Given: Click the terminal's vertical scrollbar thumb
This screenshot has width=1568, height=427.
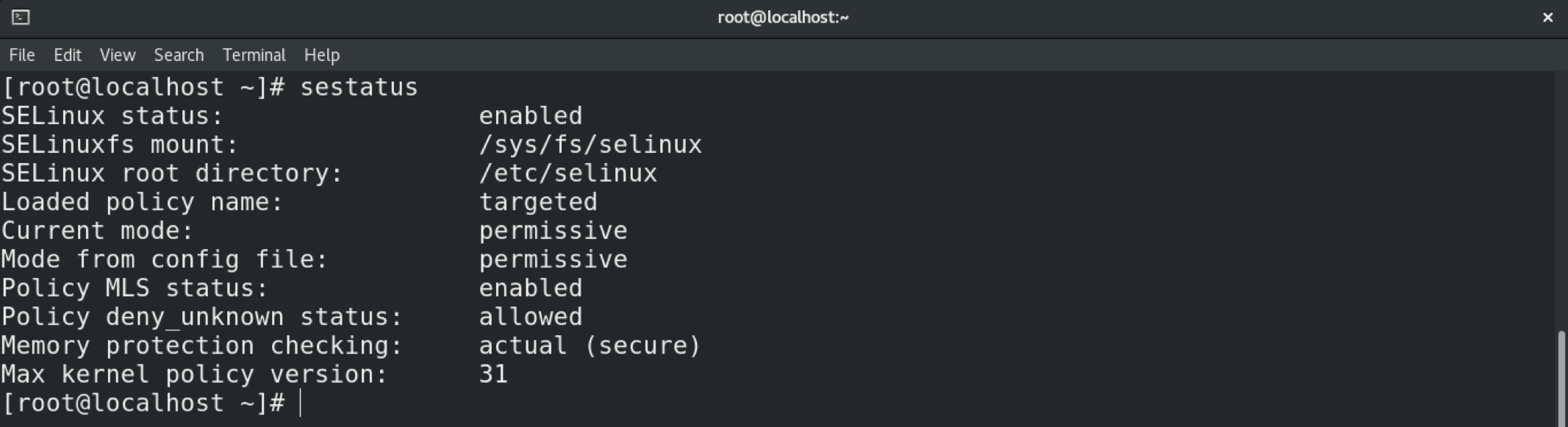Looking at the screenshot, I should coord(1561,378).
